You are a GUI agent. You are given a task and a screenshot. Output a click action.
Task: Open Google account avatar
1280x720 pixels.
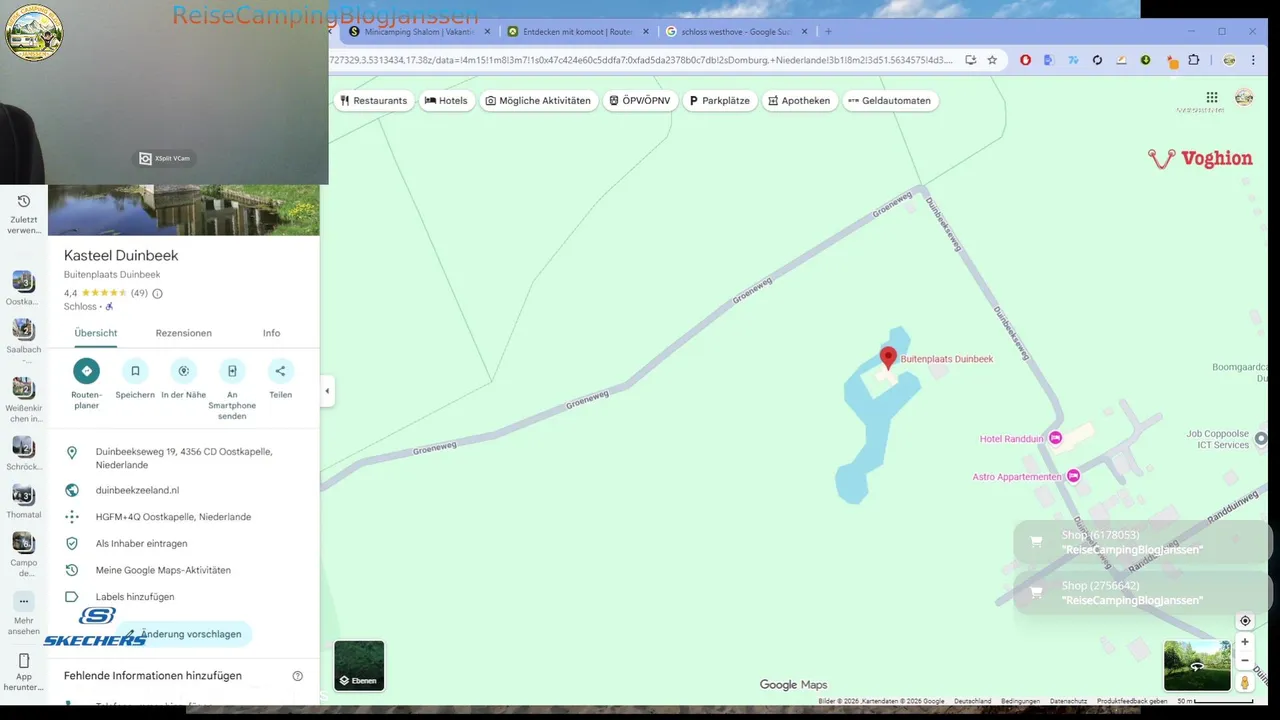tap(1244, 97)
